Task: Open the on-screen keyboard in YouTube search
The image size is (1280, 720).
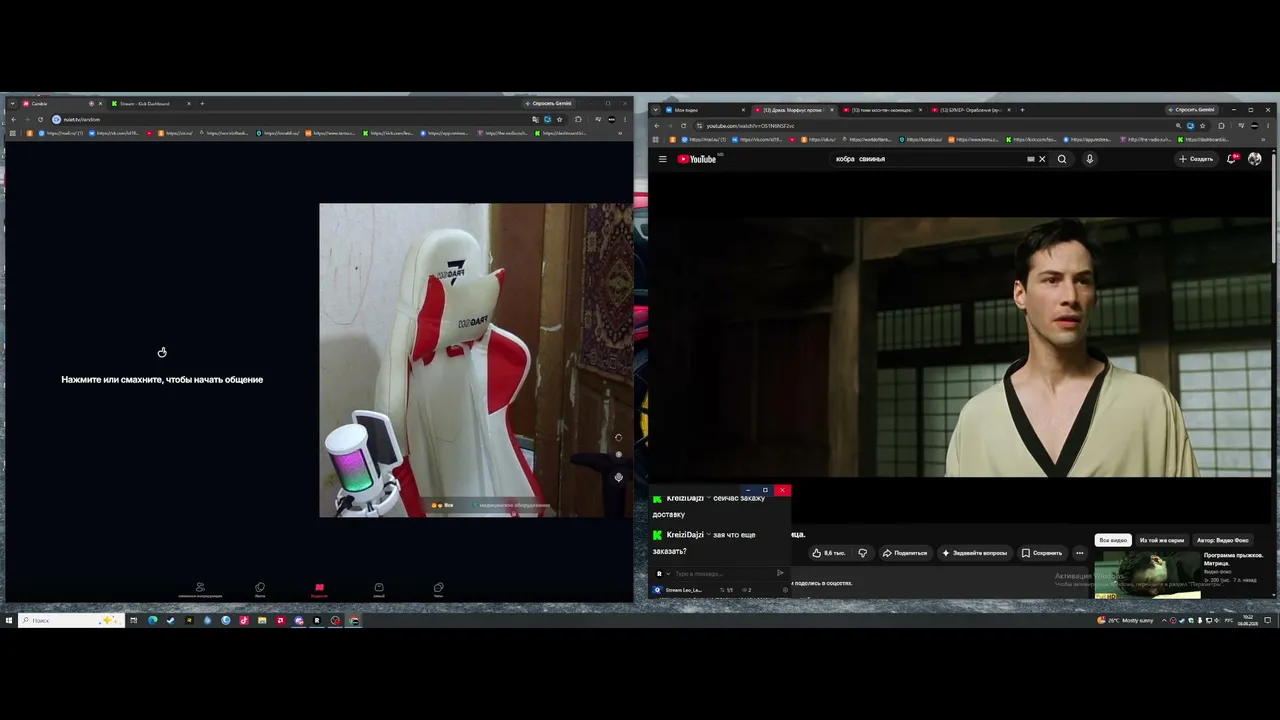Action: coord(1030,159)
